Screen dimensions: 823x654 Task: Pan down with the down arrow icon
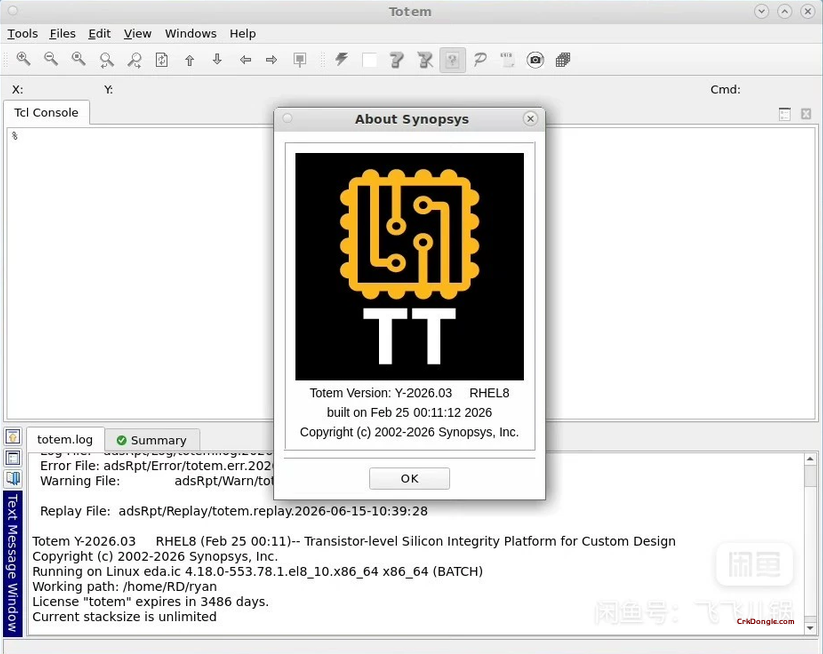pos(217,59)
